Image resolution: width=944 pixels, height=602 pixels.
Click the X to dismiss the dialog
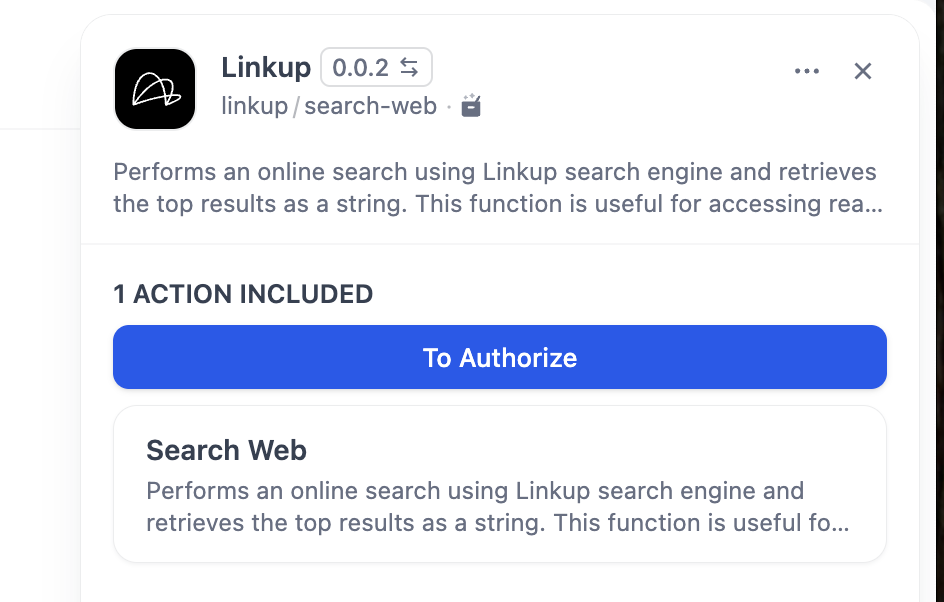(x=862, y=70)
